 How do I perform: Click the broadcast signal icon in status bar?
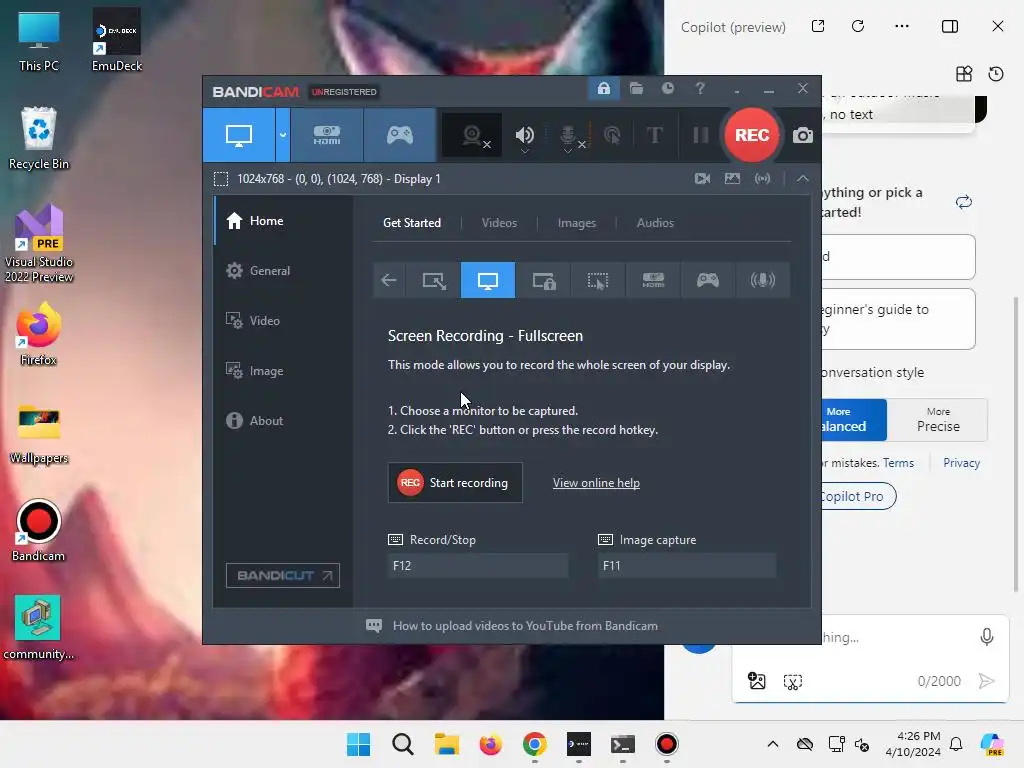762,178
